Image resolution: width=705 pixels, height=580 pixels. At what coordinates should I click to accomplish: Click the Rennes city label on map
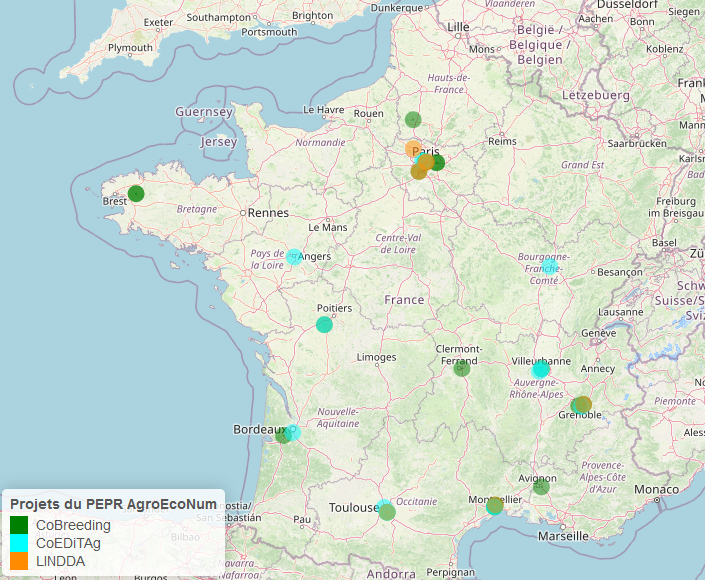(269, 213)
